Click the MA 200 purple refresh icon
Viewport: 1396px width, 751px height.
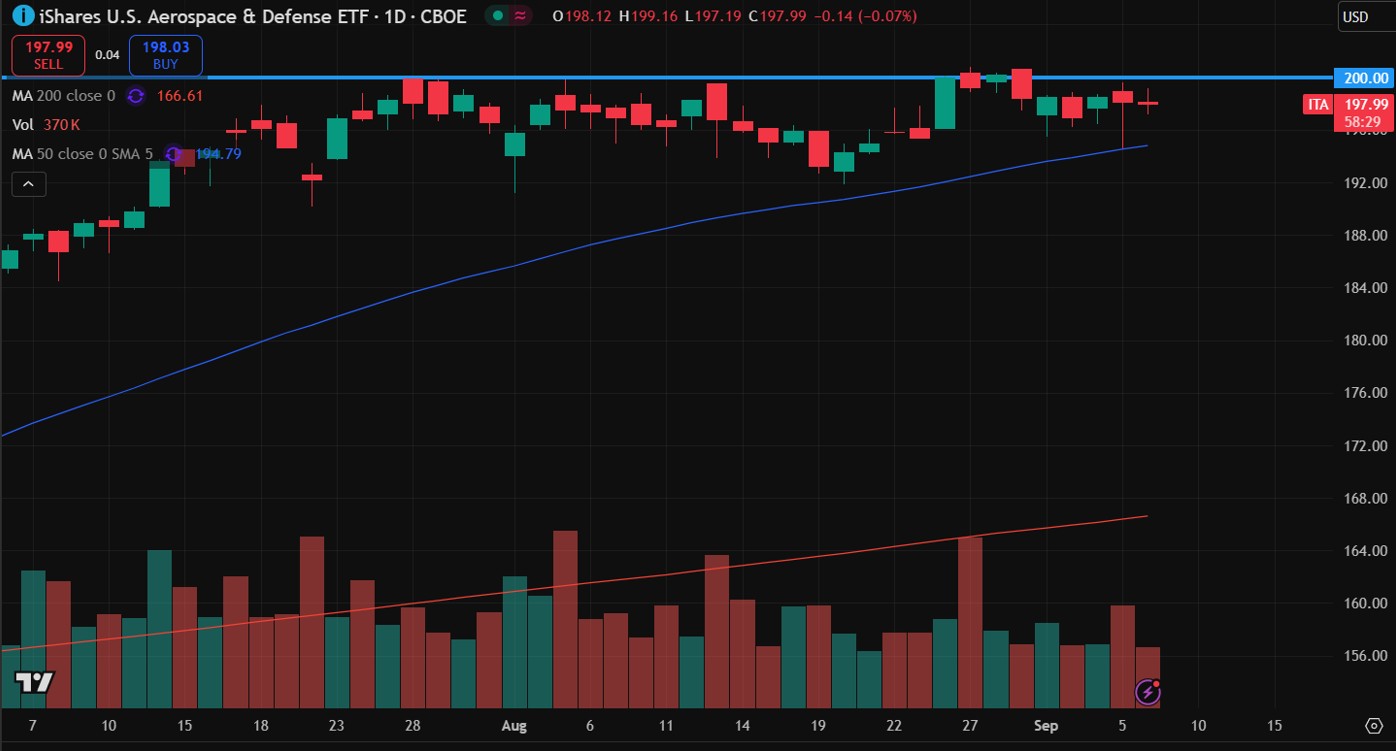pyautogui.click(x=137, y=96)
